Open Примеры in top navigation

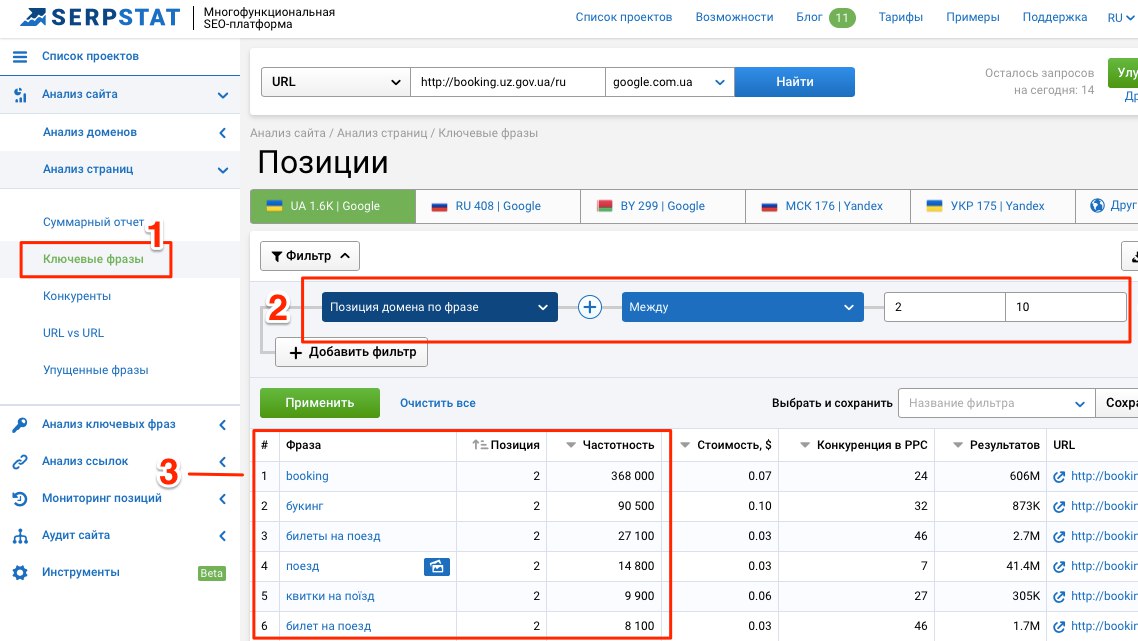(x=973, y=17)
